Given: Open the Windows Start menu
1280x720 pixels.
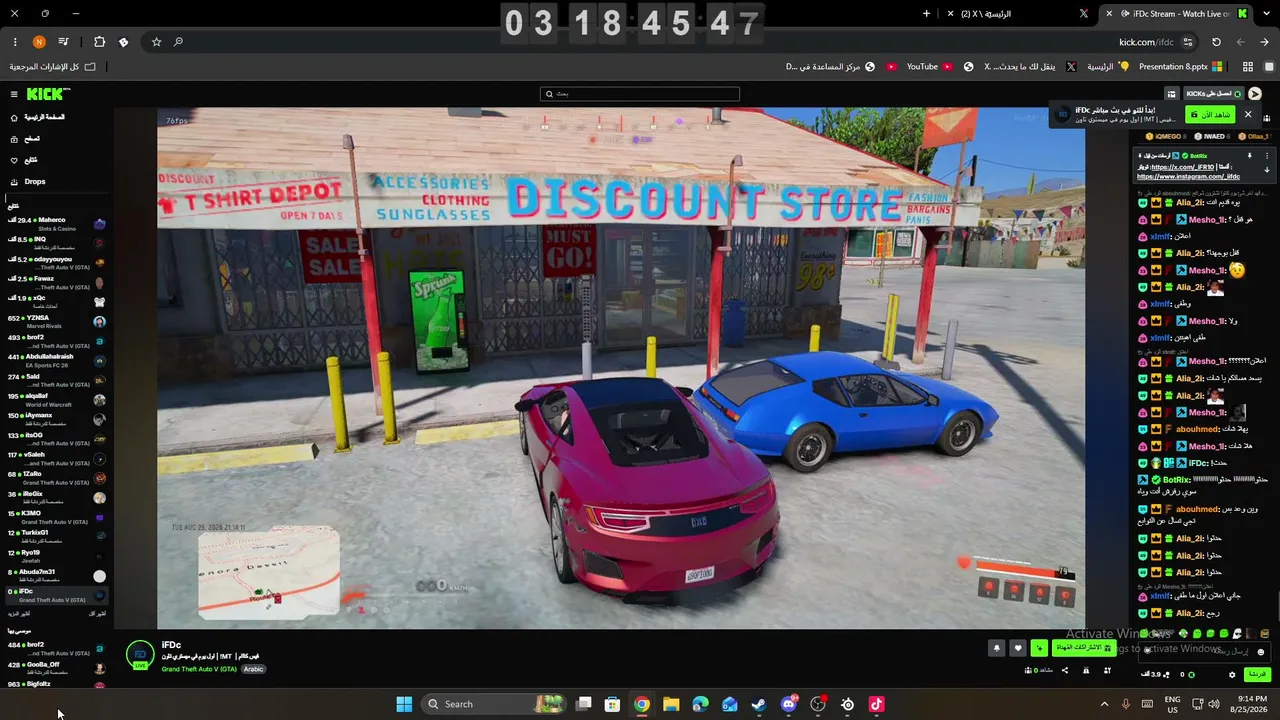Looking at the screenshot, I should 404,704.
